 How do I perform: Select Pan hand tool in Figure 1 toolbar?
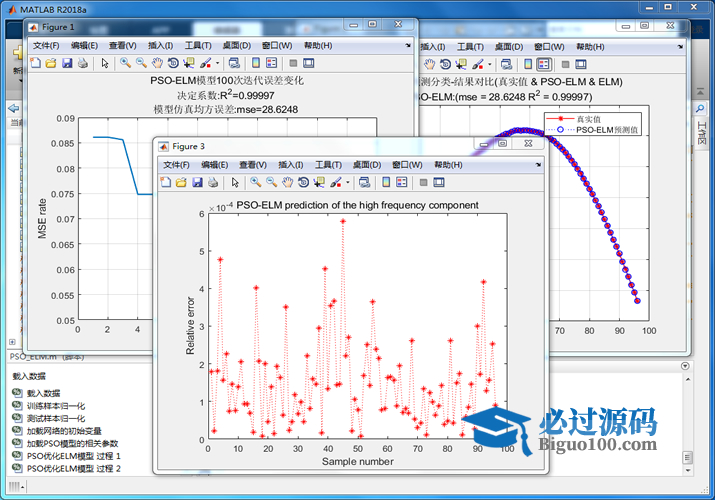click(157, 63)
